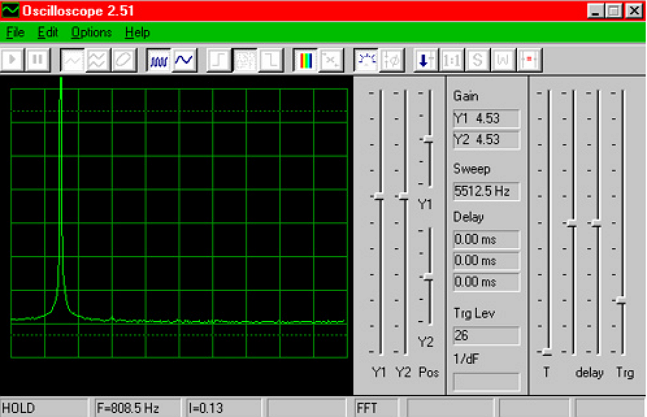Select the X-Y Lissajous mode icon
Viewport: 647px width, 417px height.
point(123,60)
